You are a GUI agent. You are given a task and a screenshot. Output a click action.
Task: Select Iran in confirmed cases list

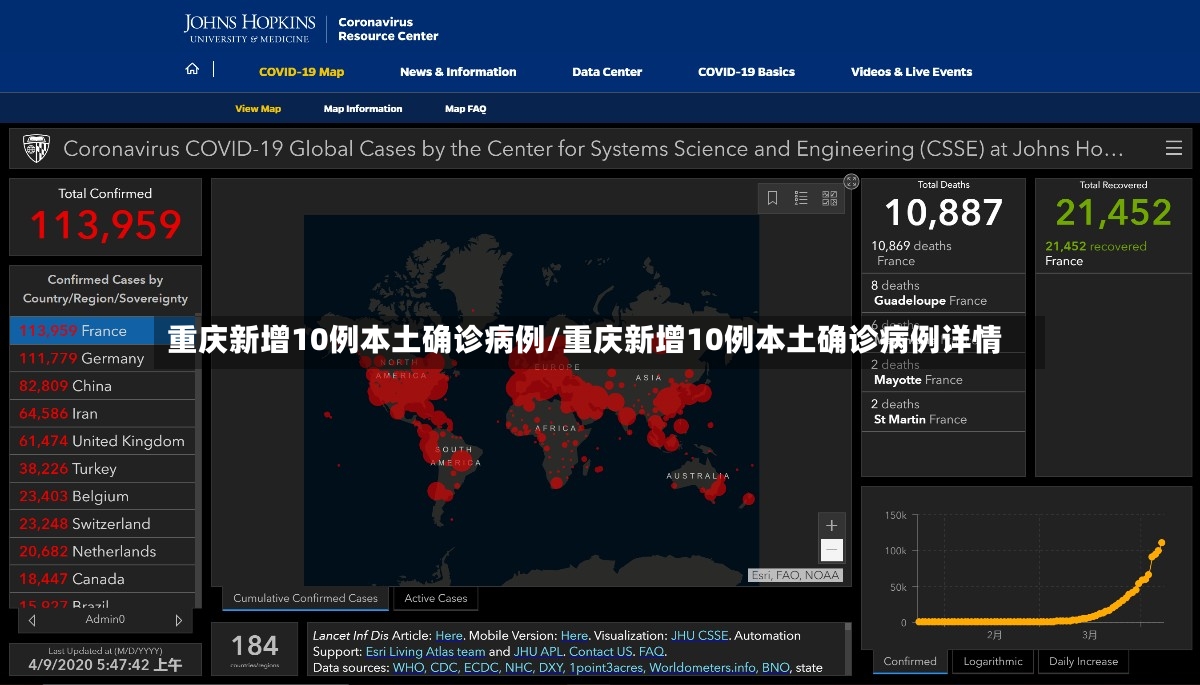(102, 413)
